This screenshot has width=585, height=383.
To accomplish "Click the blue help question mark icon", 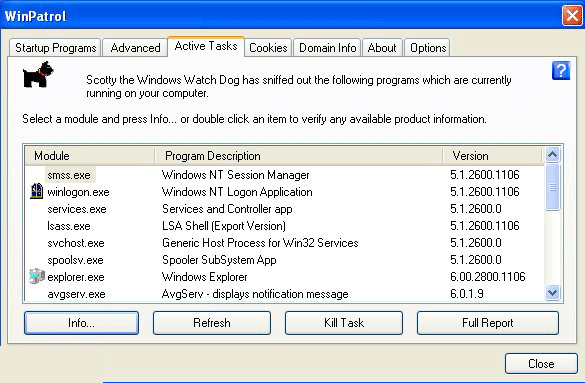I will point(561,70).
